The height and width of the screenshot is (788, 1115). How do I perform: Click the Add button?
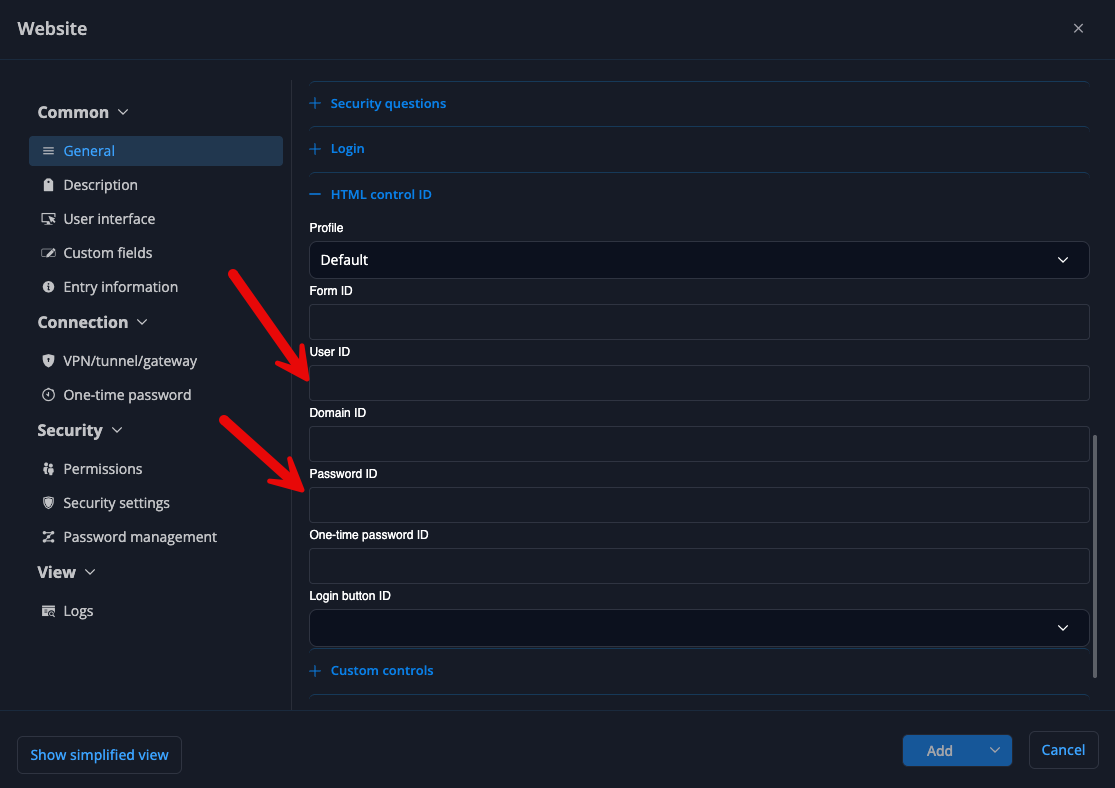pos(940,750)
